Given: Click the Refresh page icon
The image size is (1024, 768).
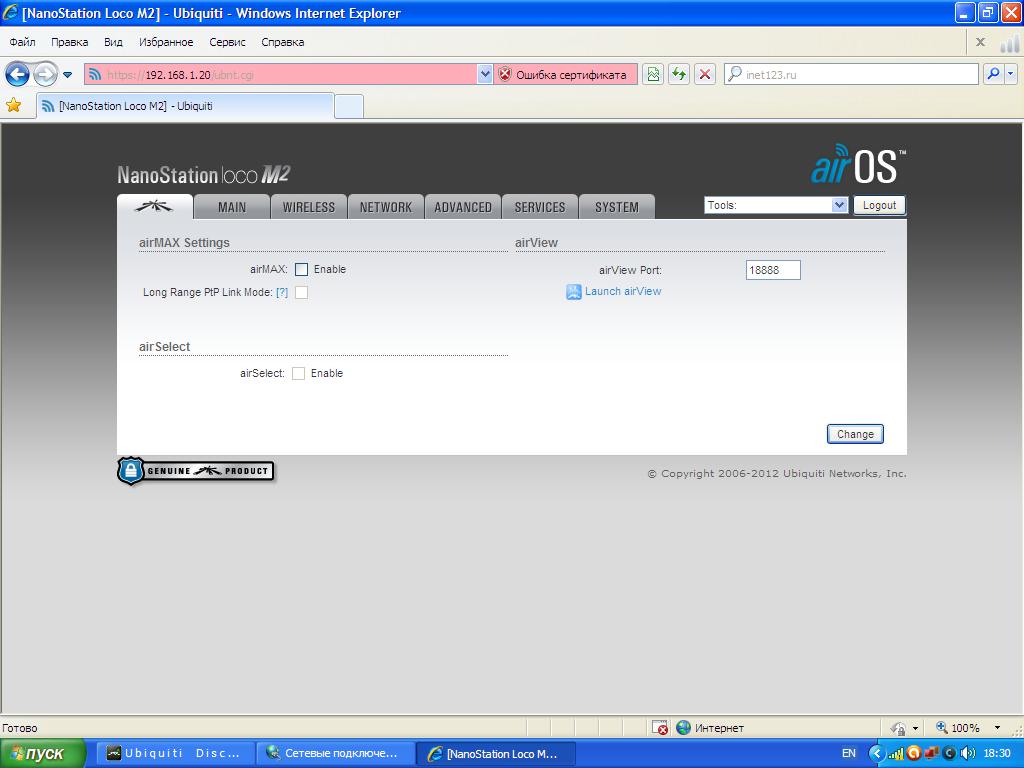Looking at the screenshot, I should [679, 74].
